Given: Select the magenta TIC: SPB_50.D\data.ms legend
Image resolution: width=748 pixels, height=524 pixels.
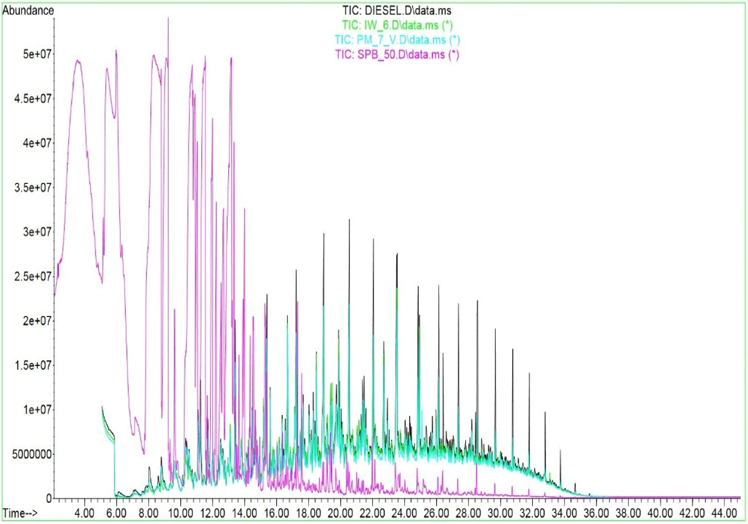Looking at the screenshot, I should click(397, 54).
